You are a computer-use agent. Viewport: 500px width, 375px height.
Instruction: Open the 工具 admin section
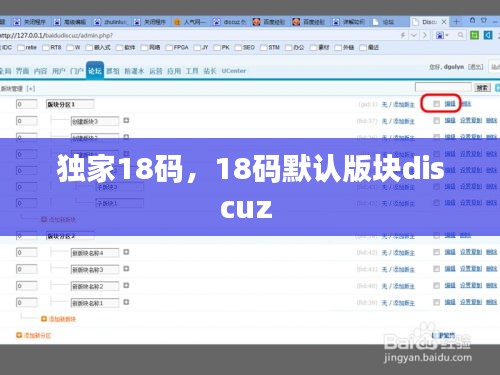coord(192,71)
